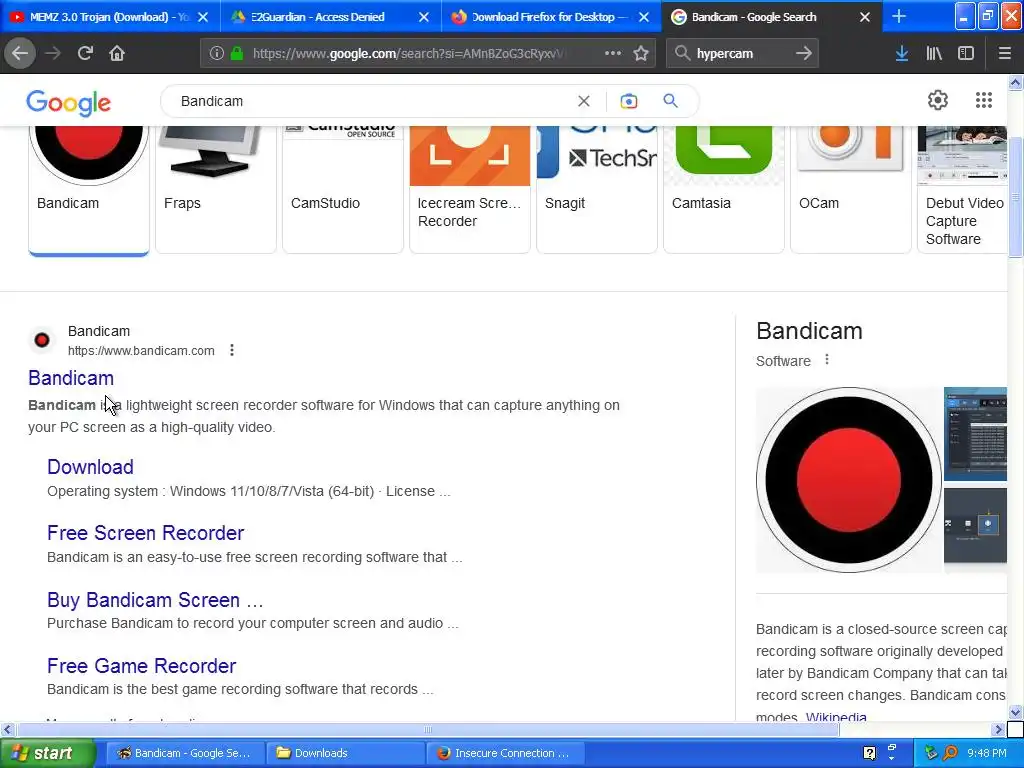1024x768 pixels.
Task: Open options dots beside Software label
Action: tap(827, 360)
